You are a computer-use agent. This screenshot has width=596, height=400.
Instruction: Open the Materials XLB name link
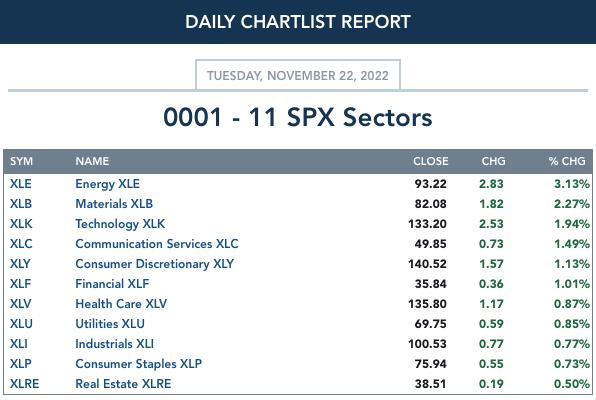[114, 204]
